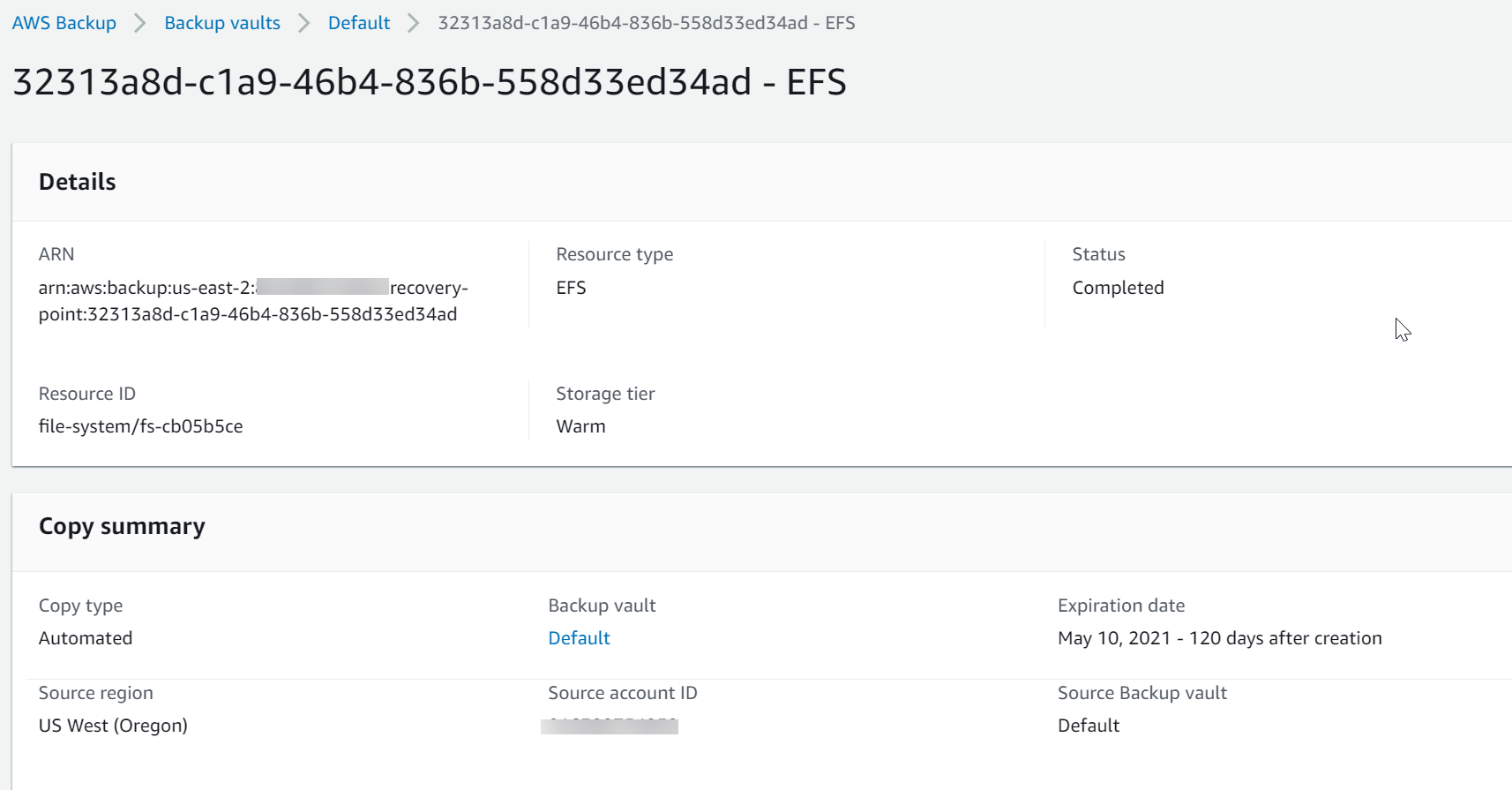Click the recovery point ARN value

click(252, 301)
